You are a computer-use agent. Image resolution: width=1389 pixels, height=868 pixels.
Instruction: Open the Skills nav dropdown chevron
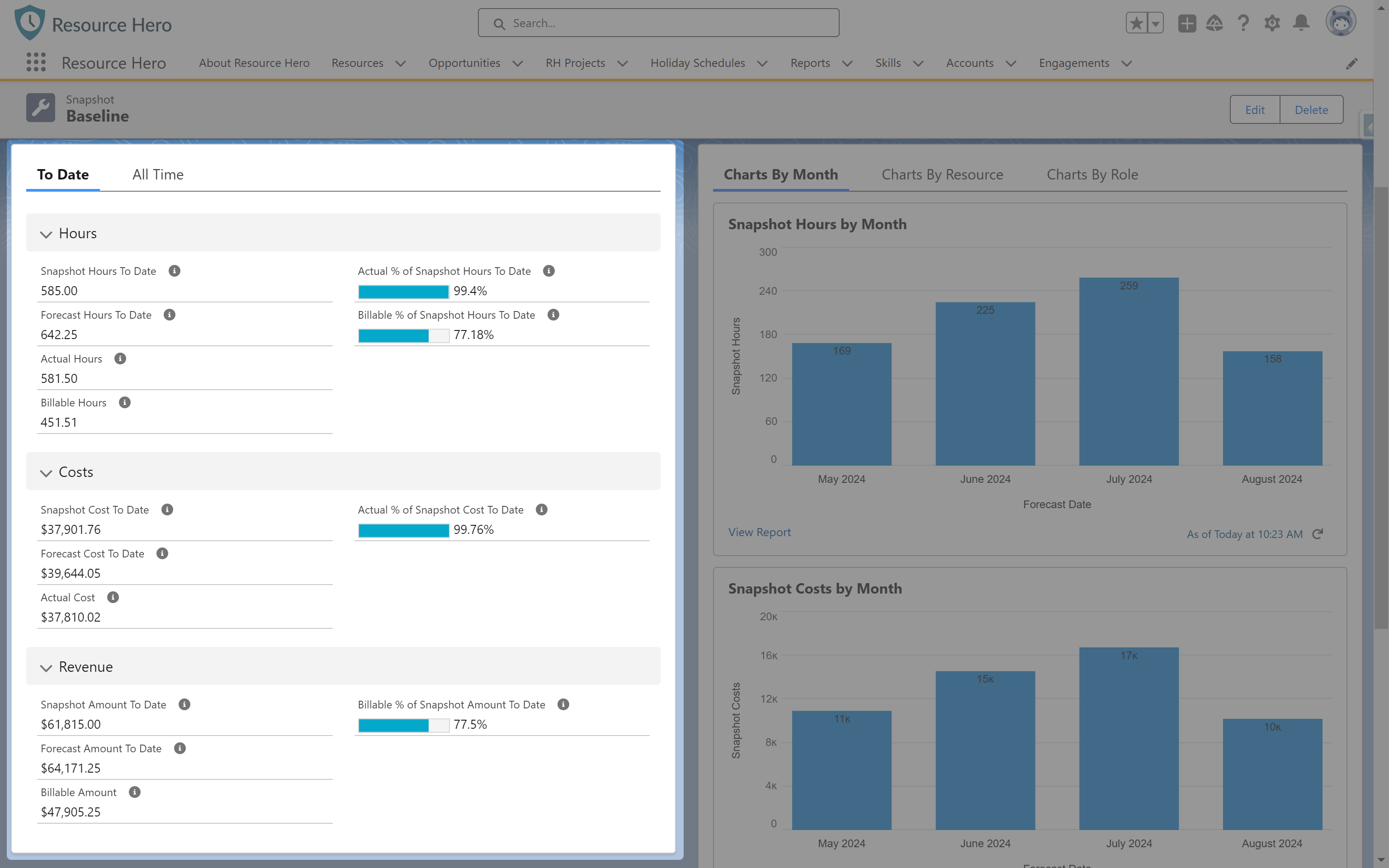[918, 63]
